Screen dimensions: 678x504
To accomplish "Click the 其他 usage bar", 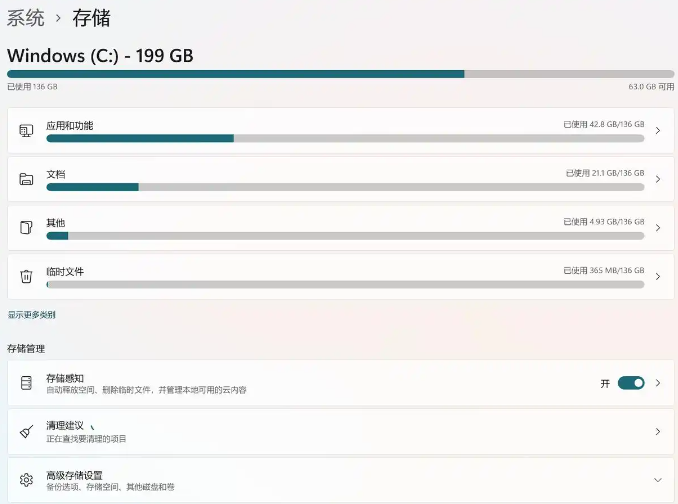I will pyautogui.click(x=345, y=236).
